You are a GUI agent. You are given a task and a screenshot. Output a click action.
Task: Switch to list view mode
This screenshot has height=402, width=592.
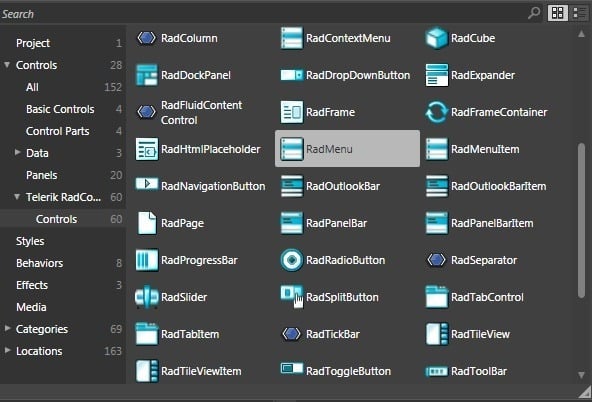click(x=580, y=13)
